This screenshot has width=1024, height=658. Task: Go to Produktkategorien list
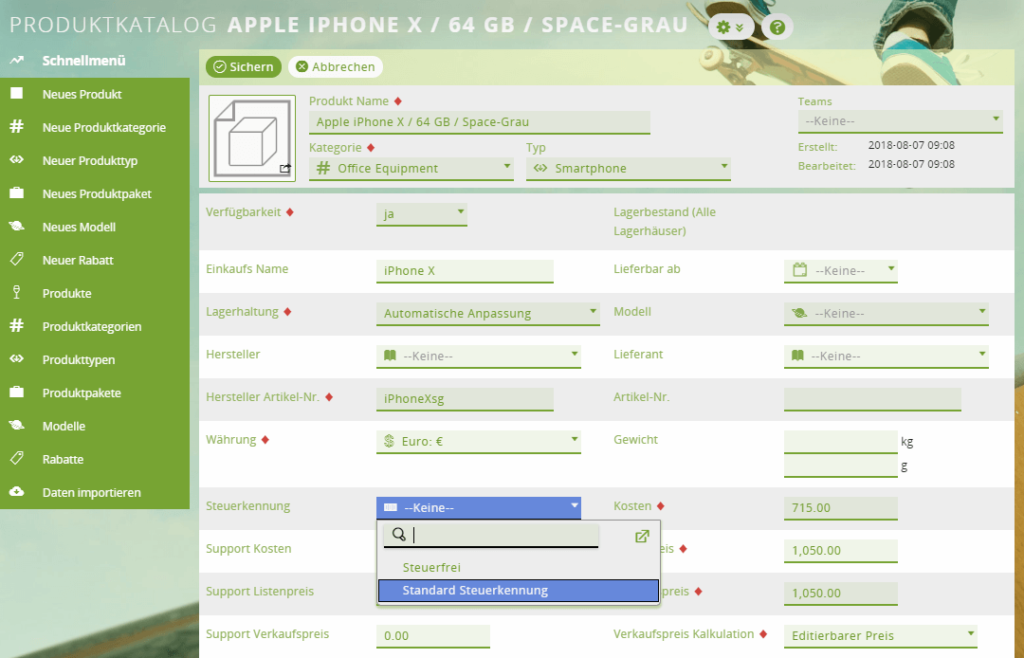[92, 326]
